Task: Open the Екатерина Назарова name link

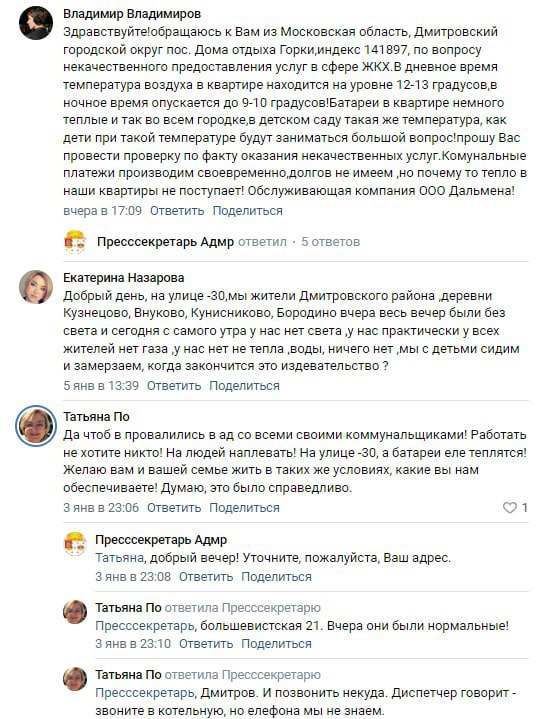Action: tap(124, 278)
